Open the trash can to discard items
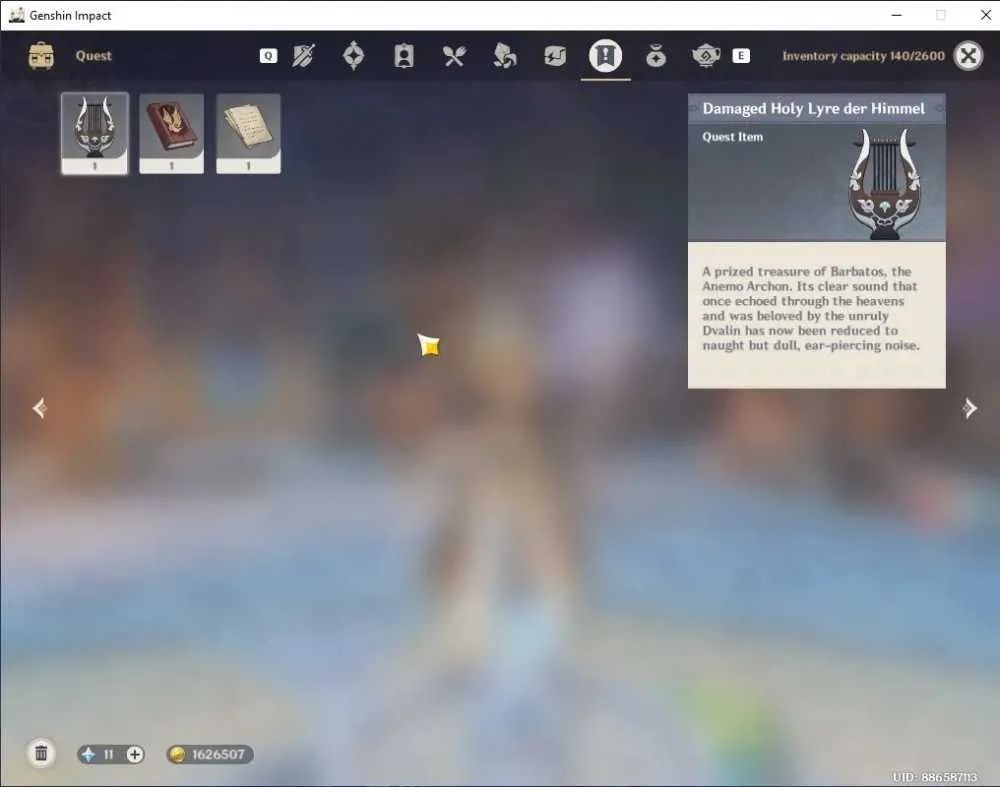1000x787 pixels. point(41,754)
